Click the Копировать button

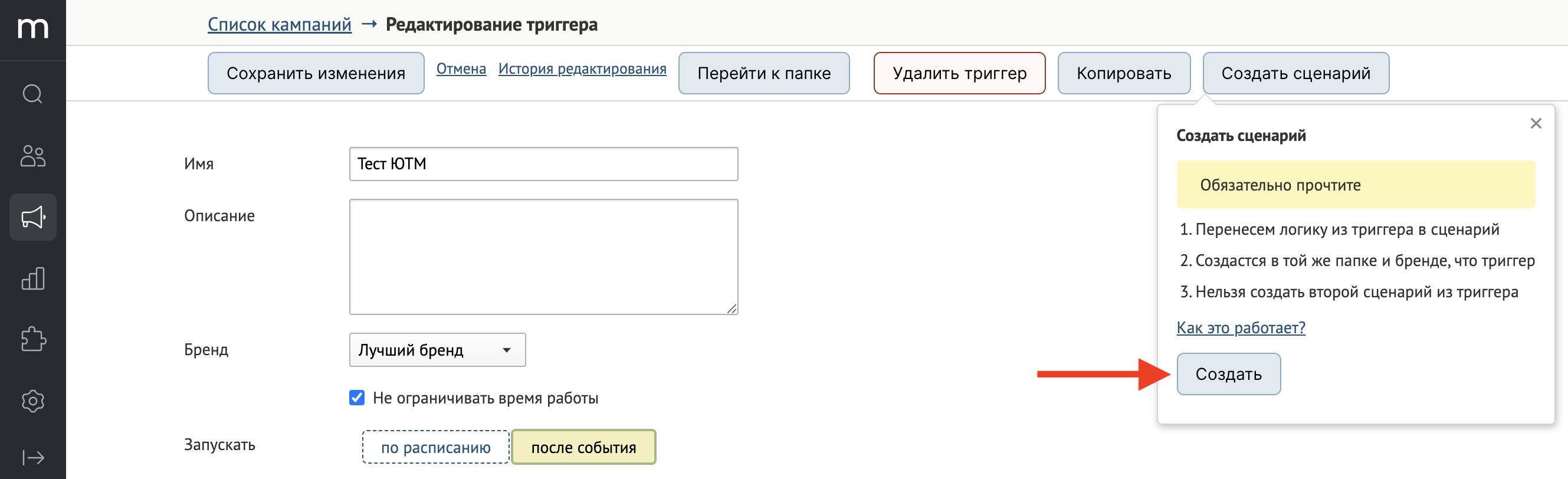coord(1124,73)
